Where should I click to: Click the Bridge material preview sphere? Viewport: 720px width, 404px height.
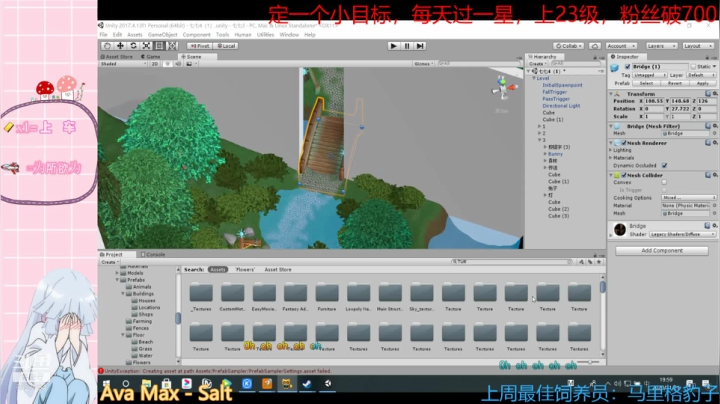620,230
